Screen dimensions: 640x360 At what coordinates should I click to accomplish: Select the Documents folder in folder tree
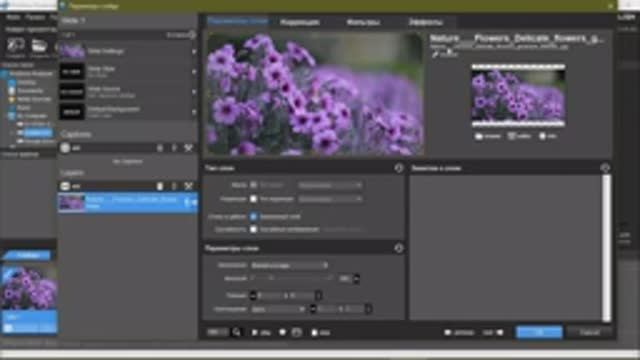[x=29, y=91]
